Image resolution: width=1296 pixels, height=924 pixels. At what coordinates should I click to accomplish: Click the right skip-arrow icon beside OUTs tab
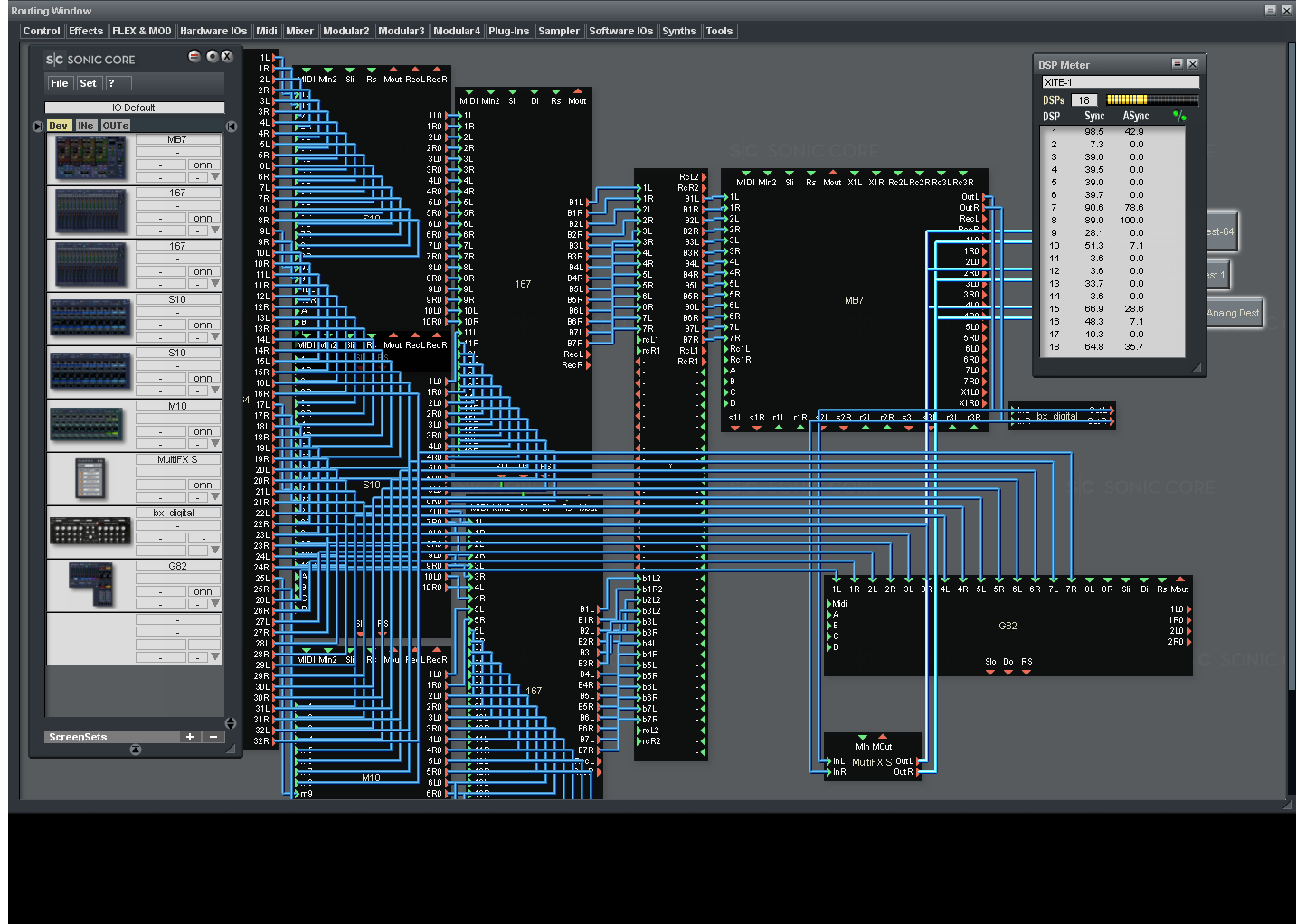click(x=232, y=126)
